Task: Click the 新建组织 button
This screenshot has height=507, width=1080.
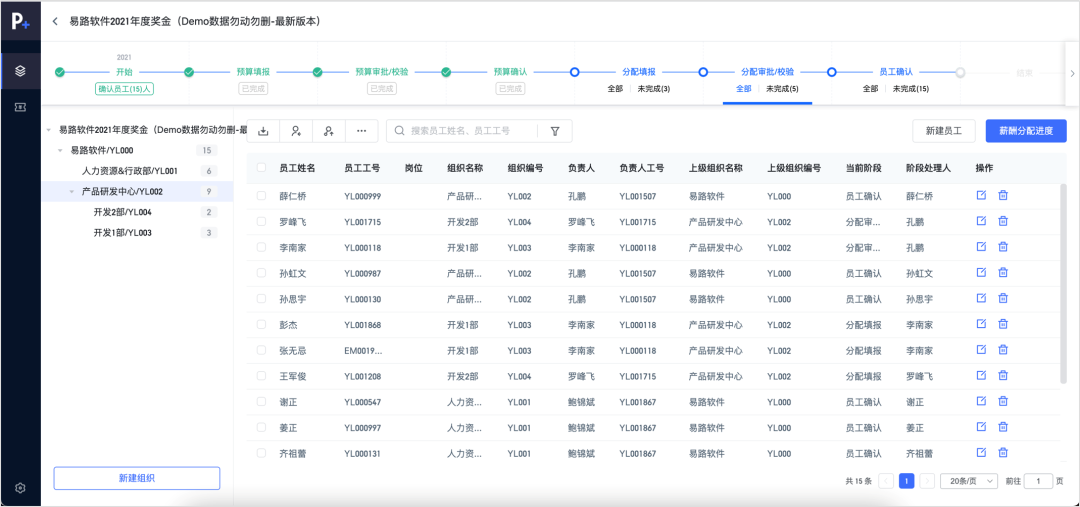Action: pyautogui.click(x=137, y=478)
